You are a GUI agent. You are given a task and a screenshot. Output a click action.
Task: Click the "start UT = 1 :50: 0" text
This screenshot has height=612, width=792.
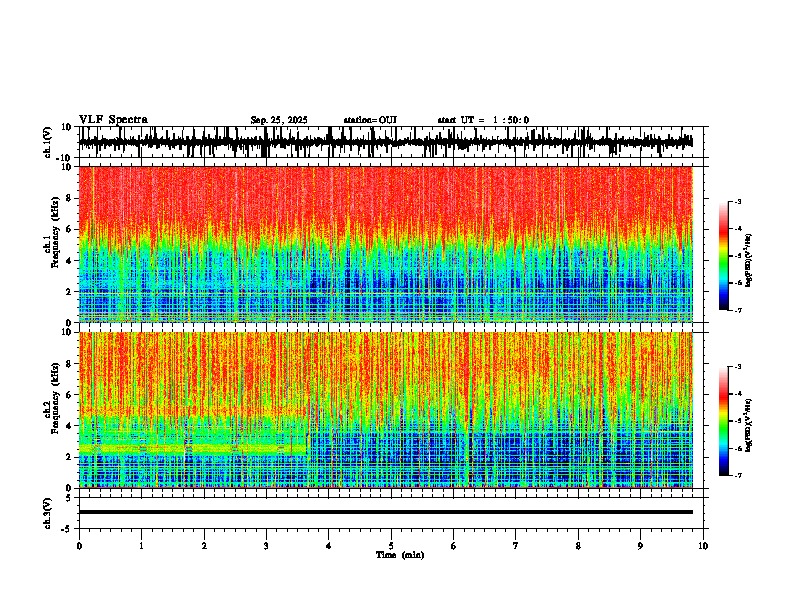[483, 120]
